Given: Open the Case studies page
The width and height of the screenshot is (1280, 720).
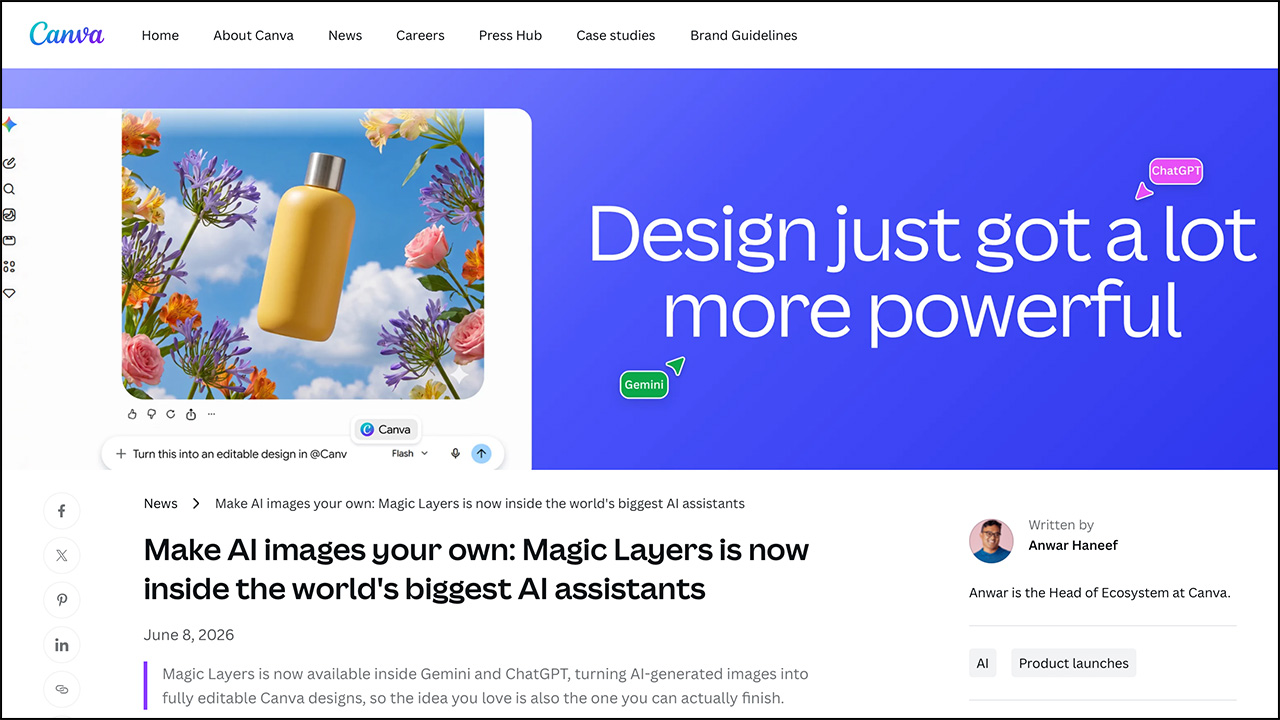Looking at the screenshot, I should (x=616, y=35).
